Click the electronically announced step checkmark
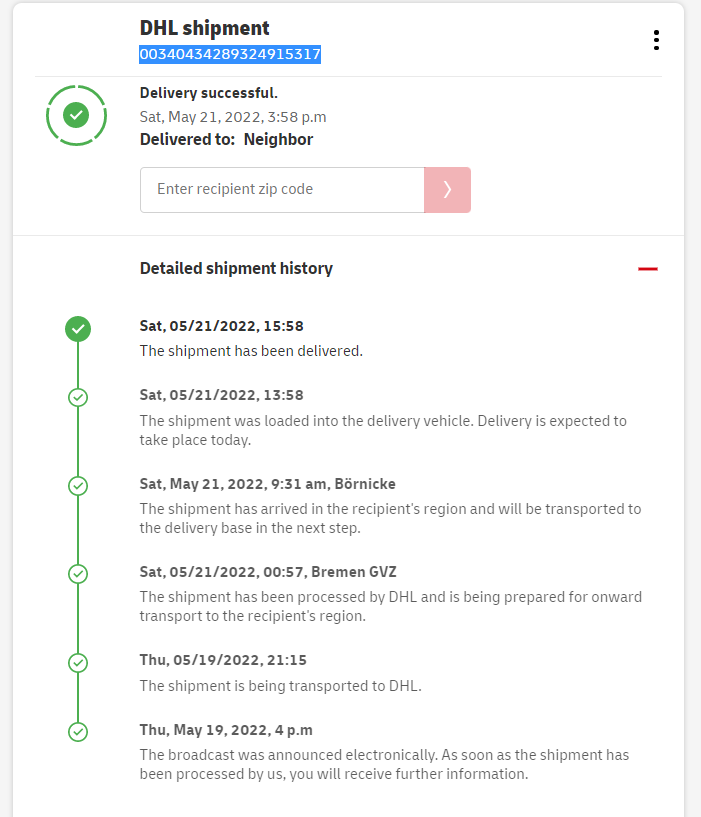The image size is (701, 817). (x=78, y=731)
